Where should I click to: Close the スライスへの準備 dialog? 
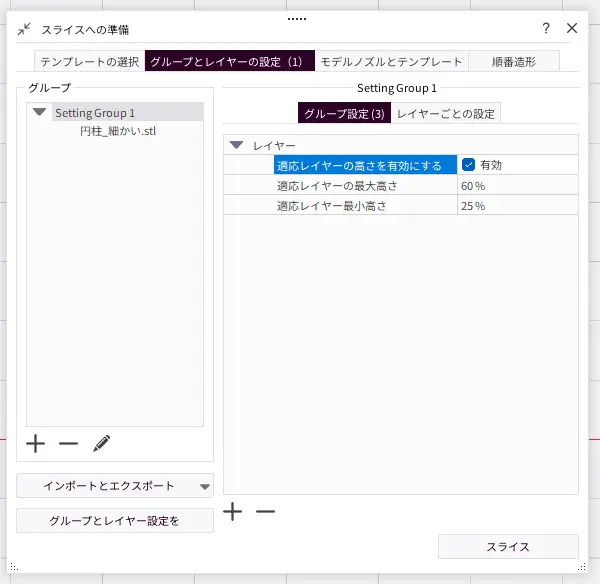(572, 28)
